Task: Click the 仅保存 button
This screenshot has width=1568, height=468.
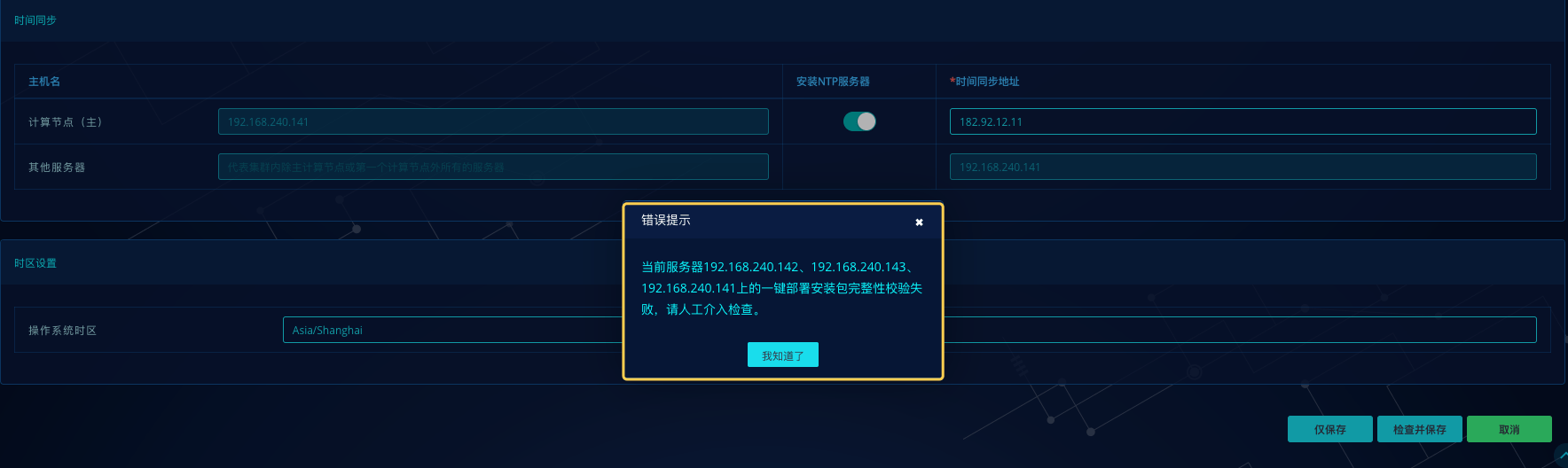Action: 1330,429
